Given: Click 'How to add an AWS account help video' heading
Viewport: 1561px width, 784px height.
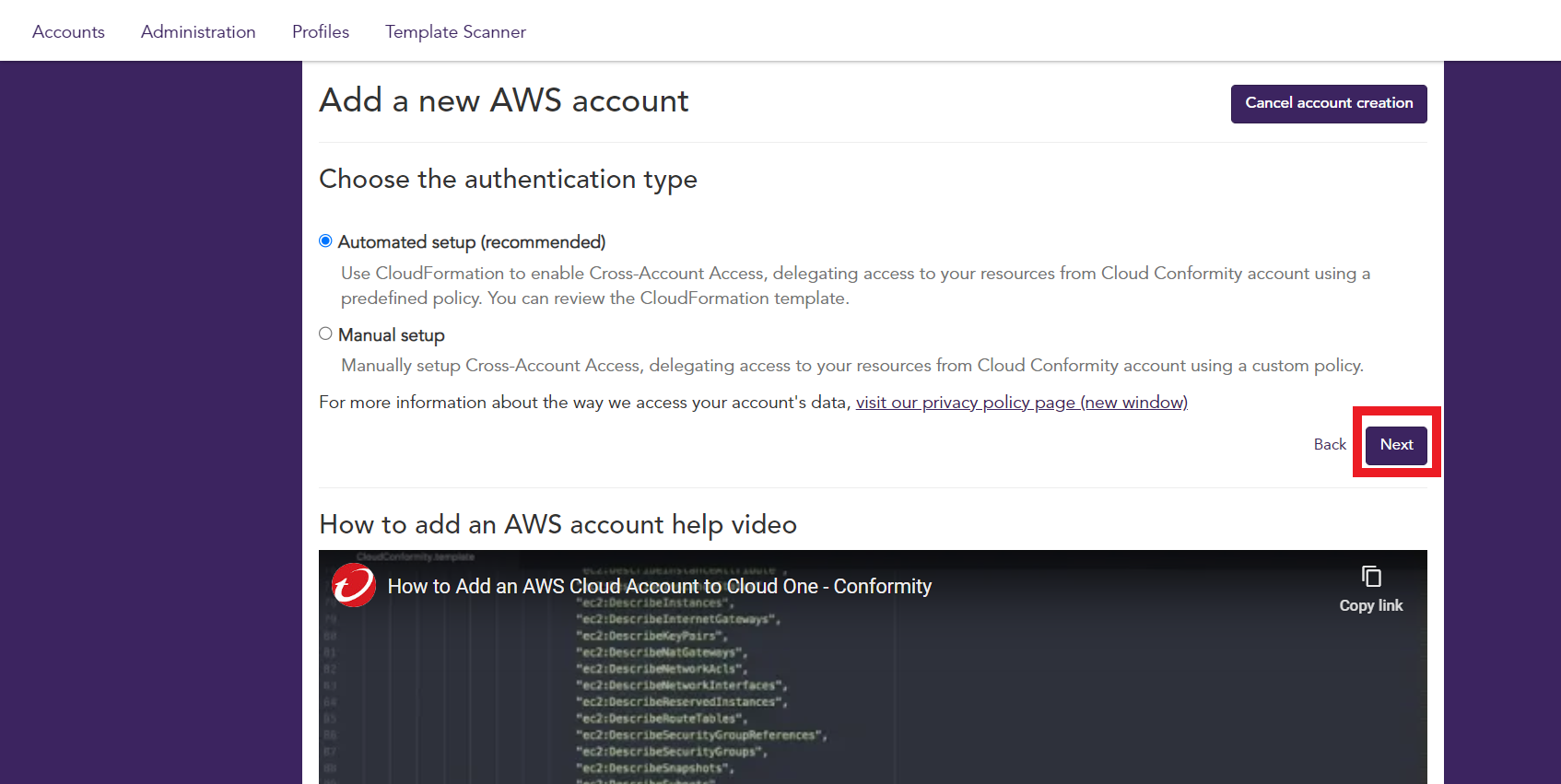Looking at the screenshot, I should tap(557, 524).
